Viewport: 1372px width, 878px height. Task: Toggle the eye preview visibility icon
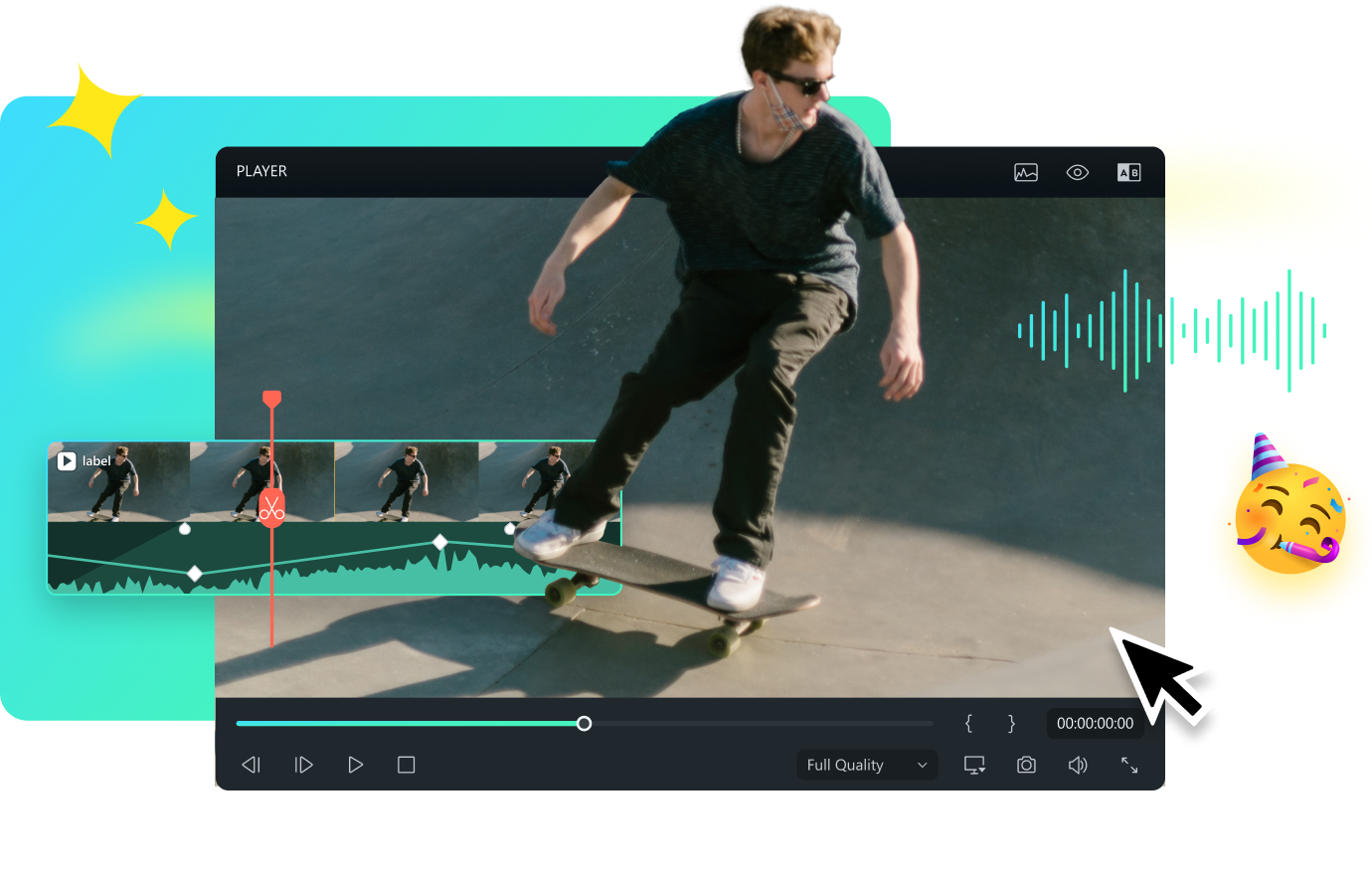click(x=1078, y=173)
